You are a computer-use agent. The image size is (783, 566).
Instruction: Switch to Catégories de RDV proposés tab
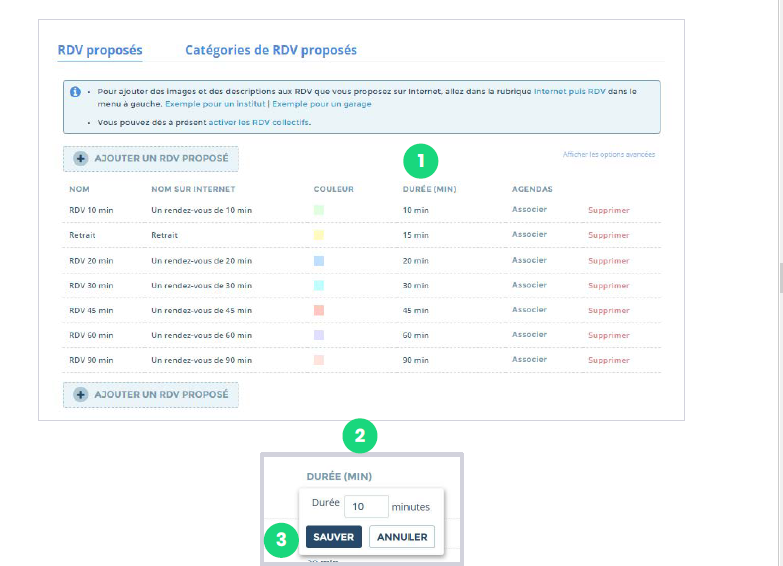[271, 50]
